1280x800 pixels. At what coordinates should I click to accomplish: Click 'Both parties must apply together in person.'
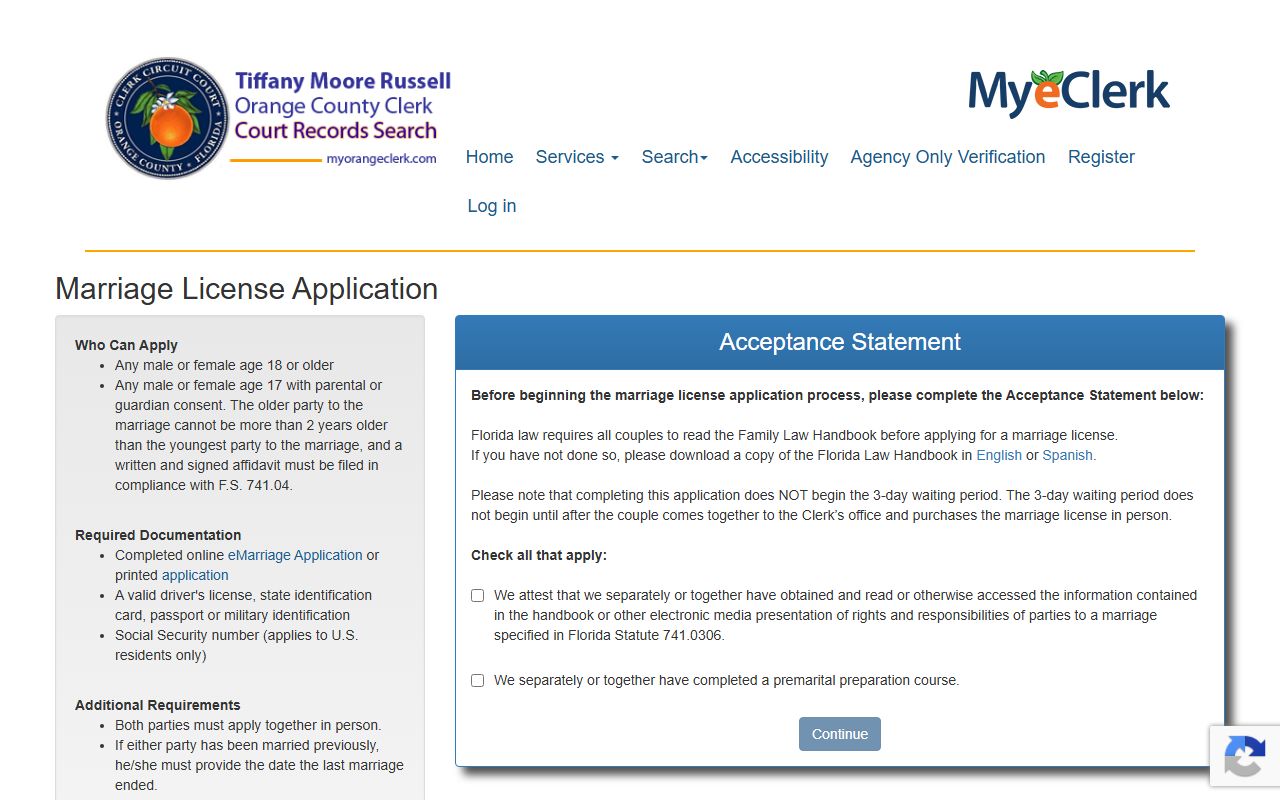(x=248, y=725)
